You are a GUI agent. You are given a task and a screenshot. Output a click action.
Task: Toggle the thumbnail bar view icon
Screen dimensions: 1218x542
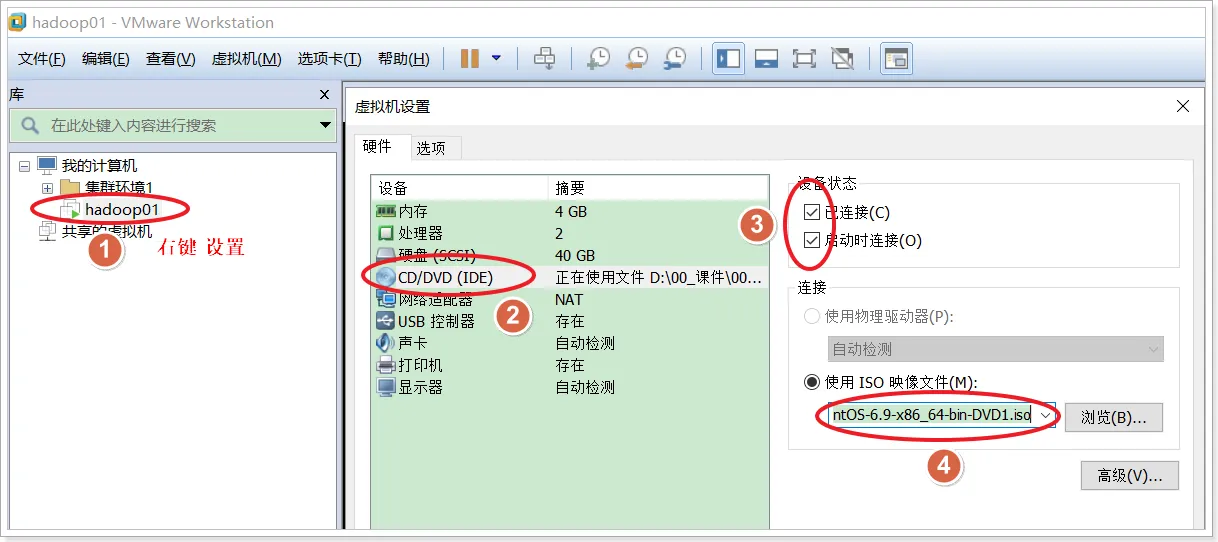(x=766, y=59)
